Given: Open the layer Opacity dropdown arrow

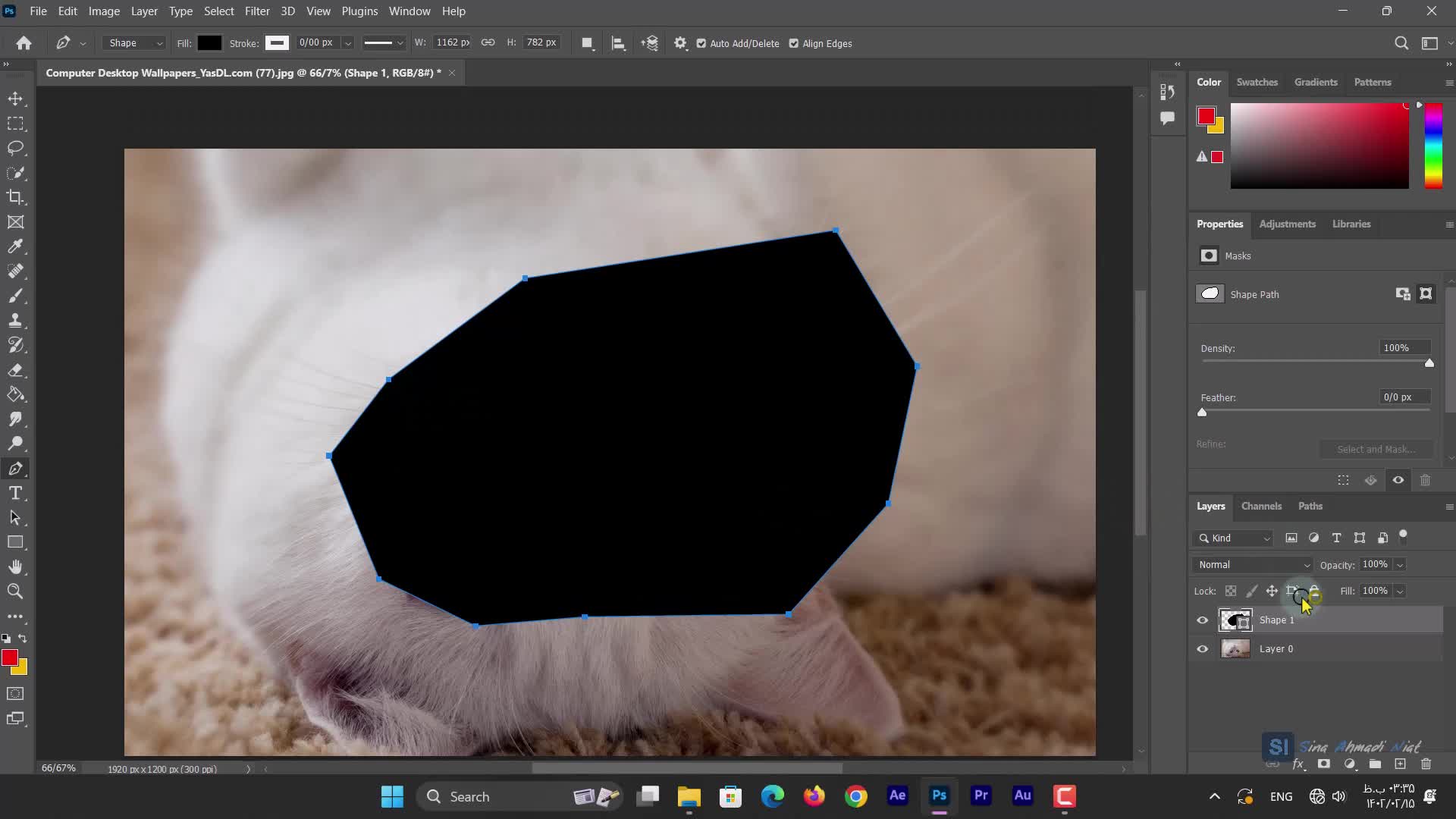Looking at the screenshot, I should (1400, 565).
